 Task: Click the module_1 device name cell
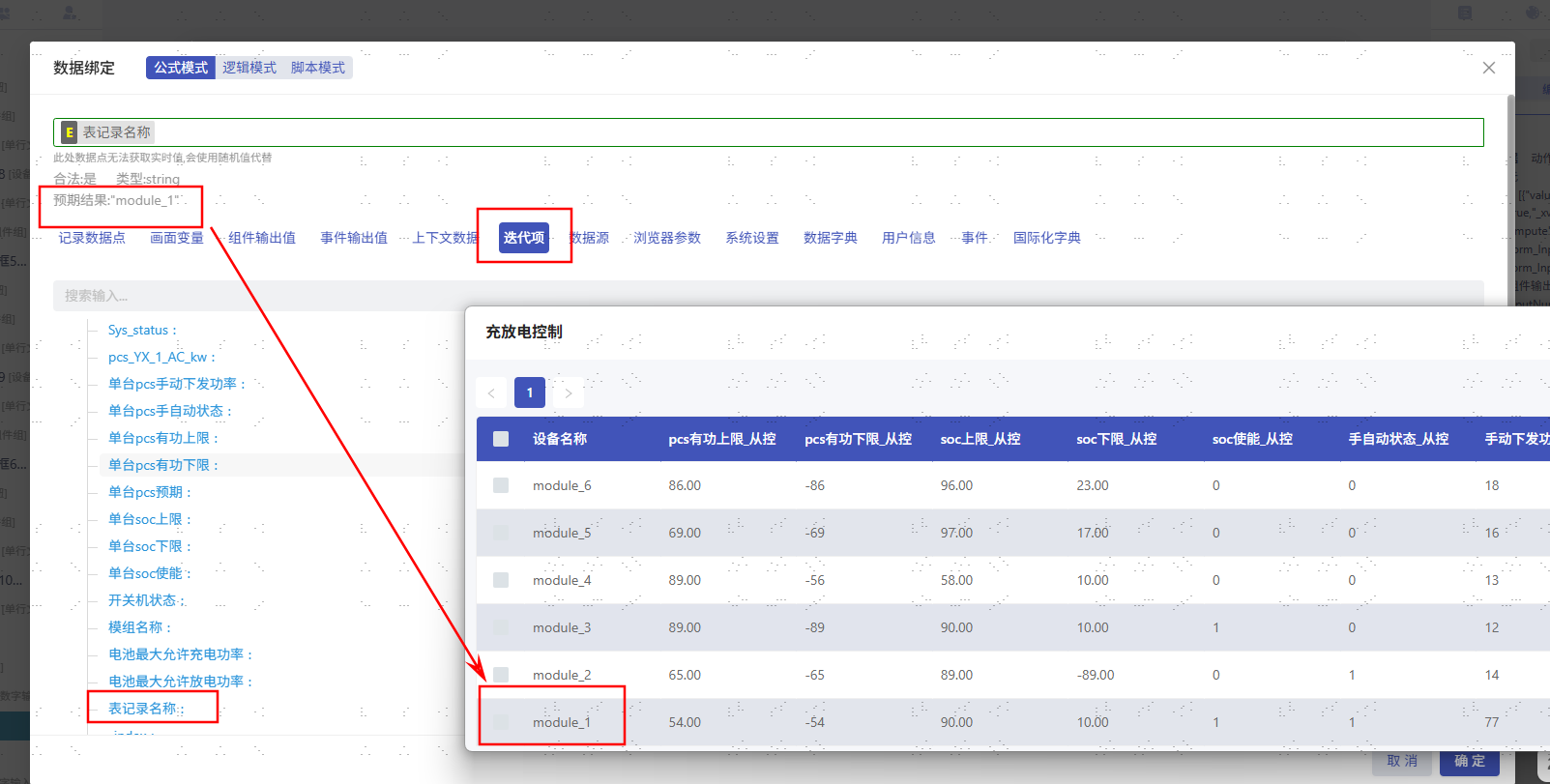[x=562, y=722]
